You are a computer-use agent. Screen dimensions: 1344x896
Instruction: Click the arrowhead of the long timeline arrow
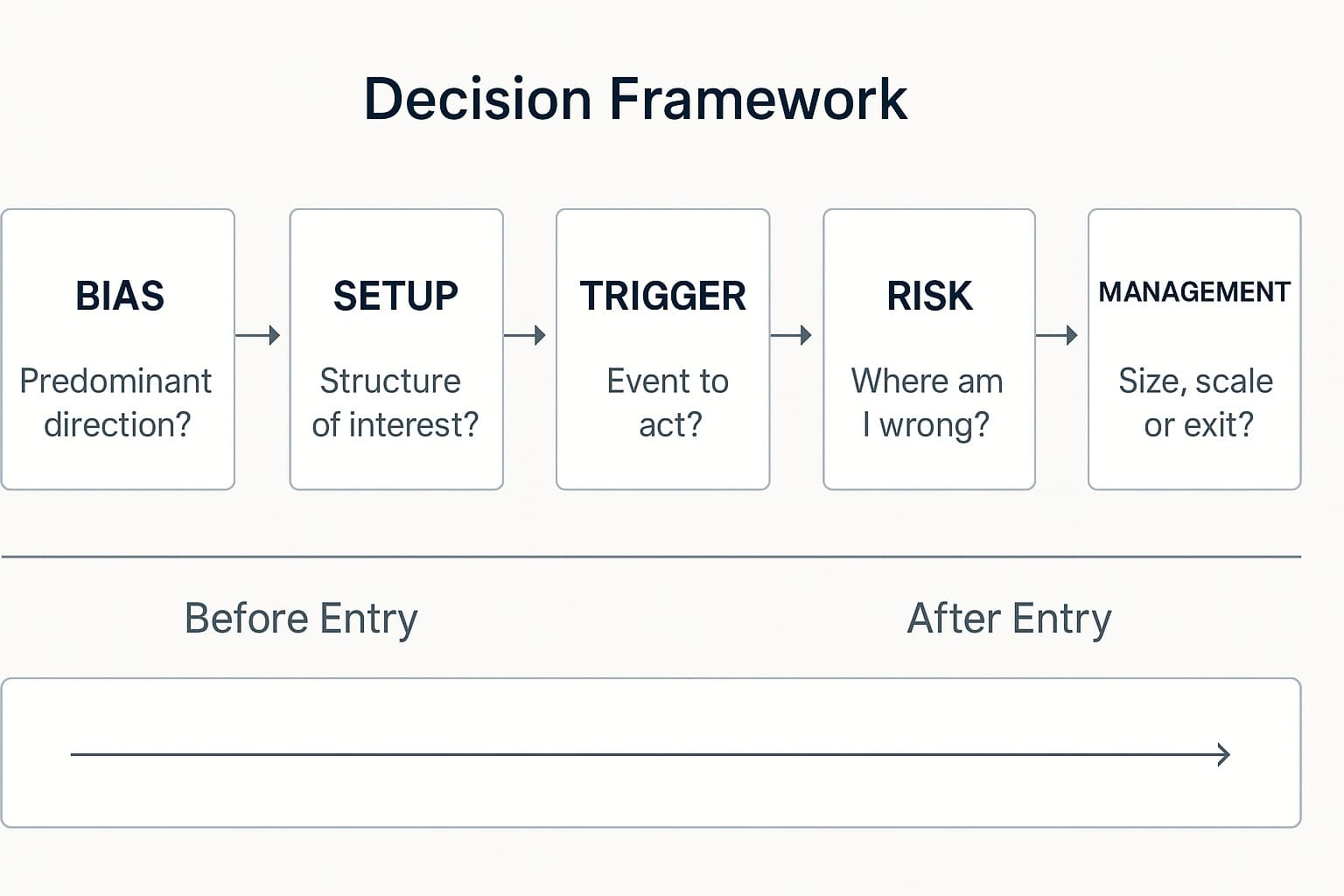click(x=1224, y=754)
